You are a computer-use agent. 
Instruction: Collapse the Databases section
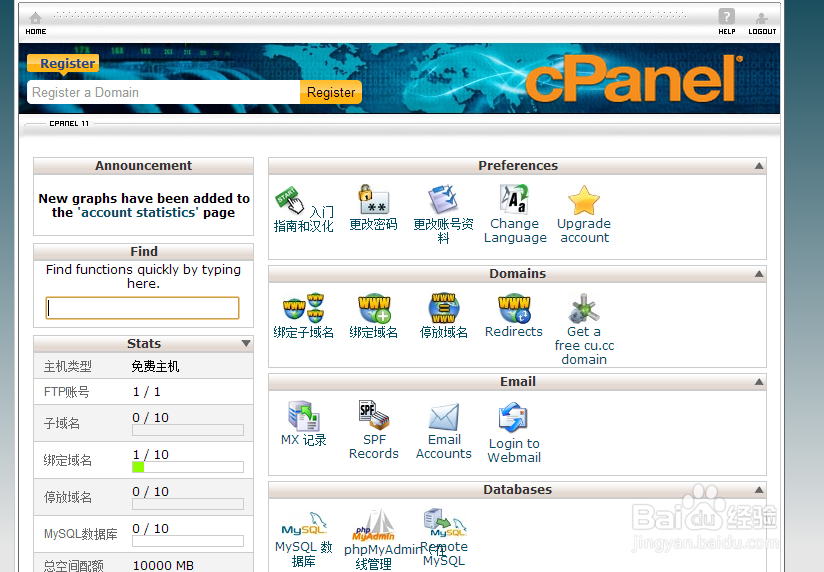(759, 489)
